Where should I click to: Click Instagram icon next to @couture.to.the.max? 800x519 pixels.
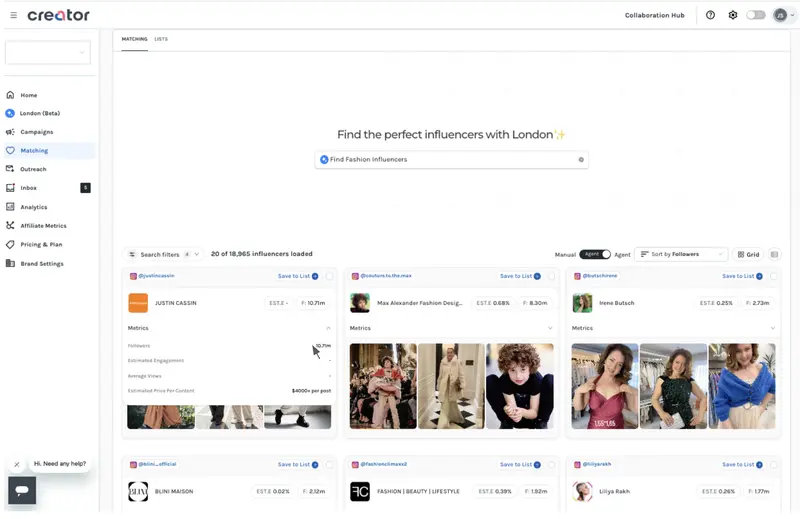click(356, 276)
